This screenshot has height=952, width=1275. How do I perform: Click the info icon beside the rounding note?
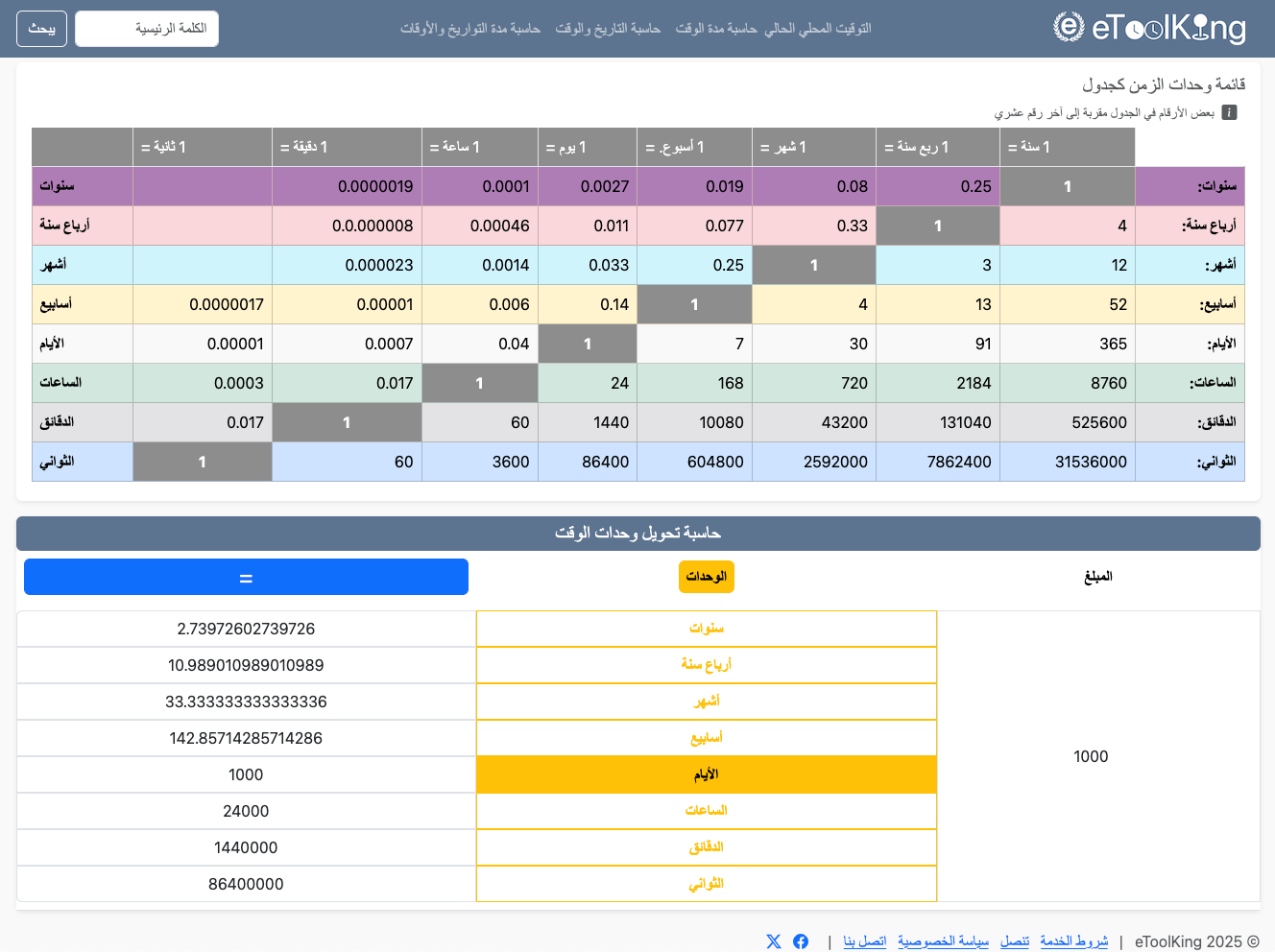[1229, 113]
